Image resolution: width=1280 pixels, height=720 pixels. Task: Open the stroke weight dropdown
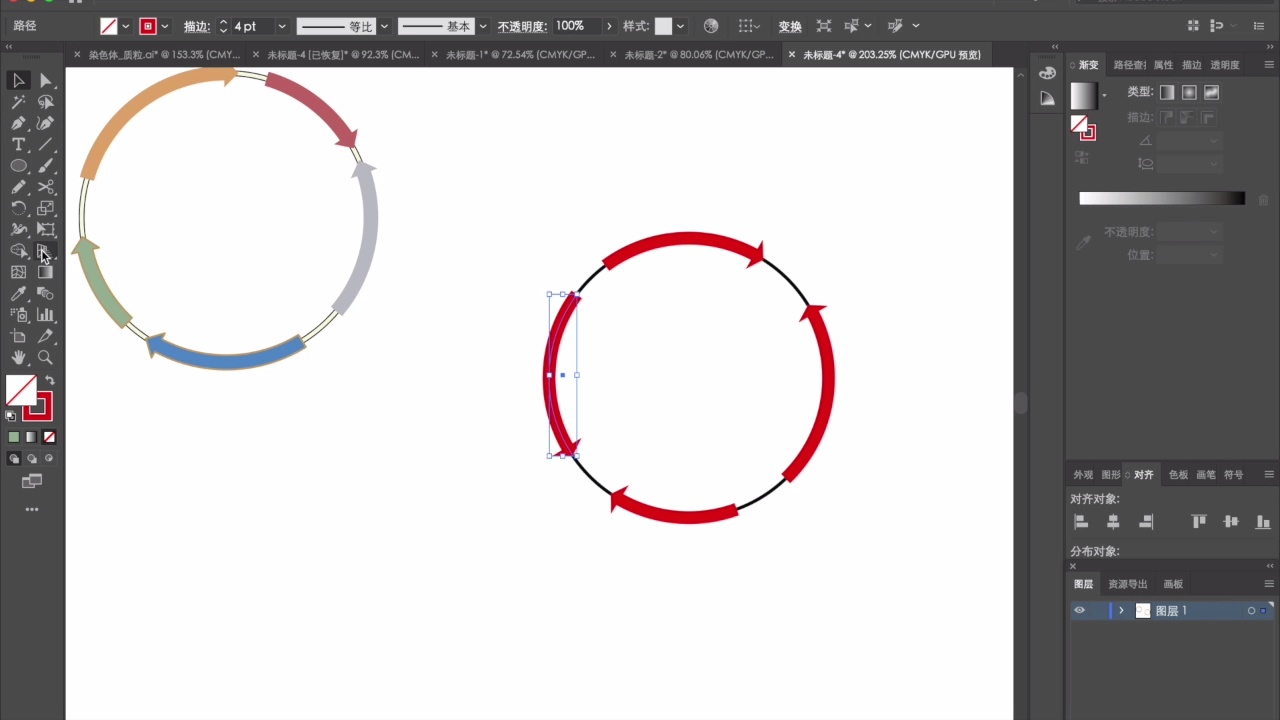click(x=282, y=26)
